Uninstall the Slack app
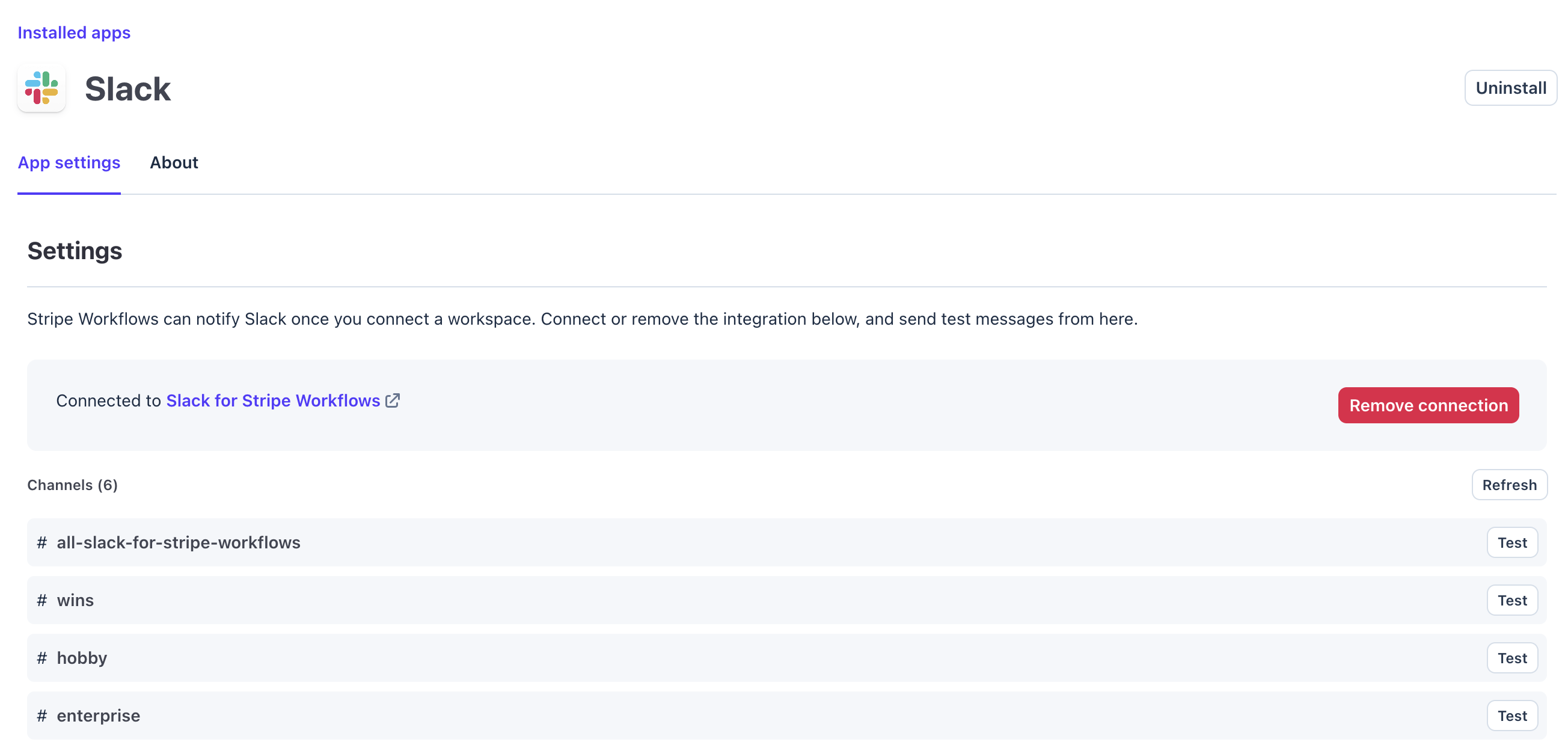1568x748 pixels. [1510, 88]
